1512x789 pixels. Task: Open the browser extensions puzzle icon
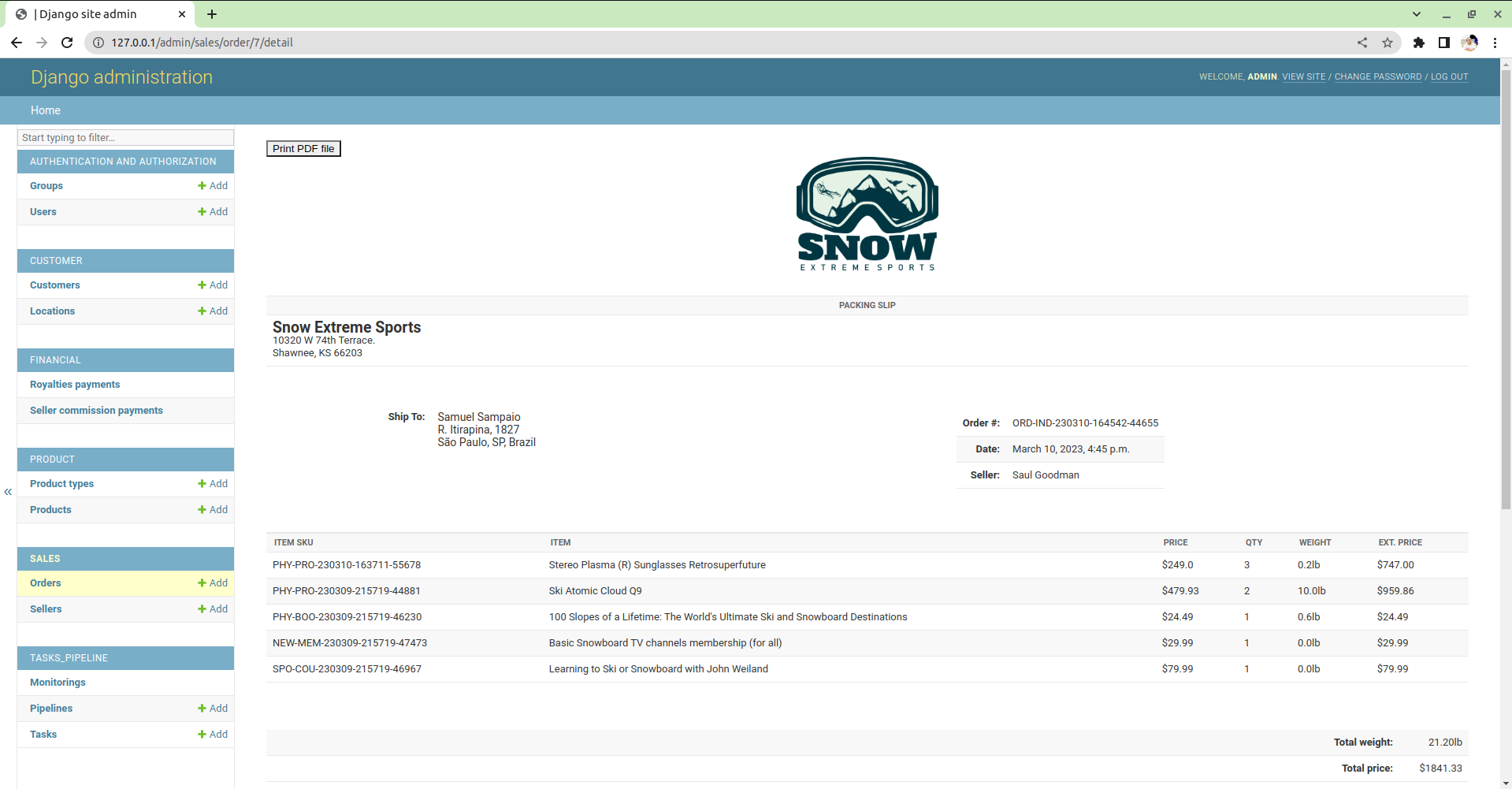coord(1418,43)
